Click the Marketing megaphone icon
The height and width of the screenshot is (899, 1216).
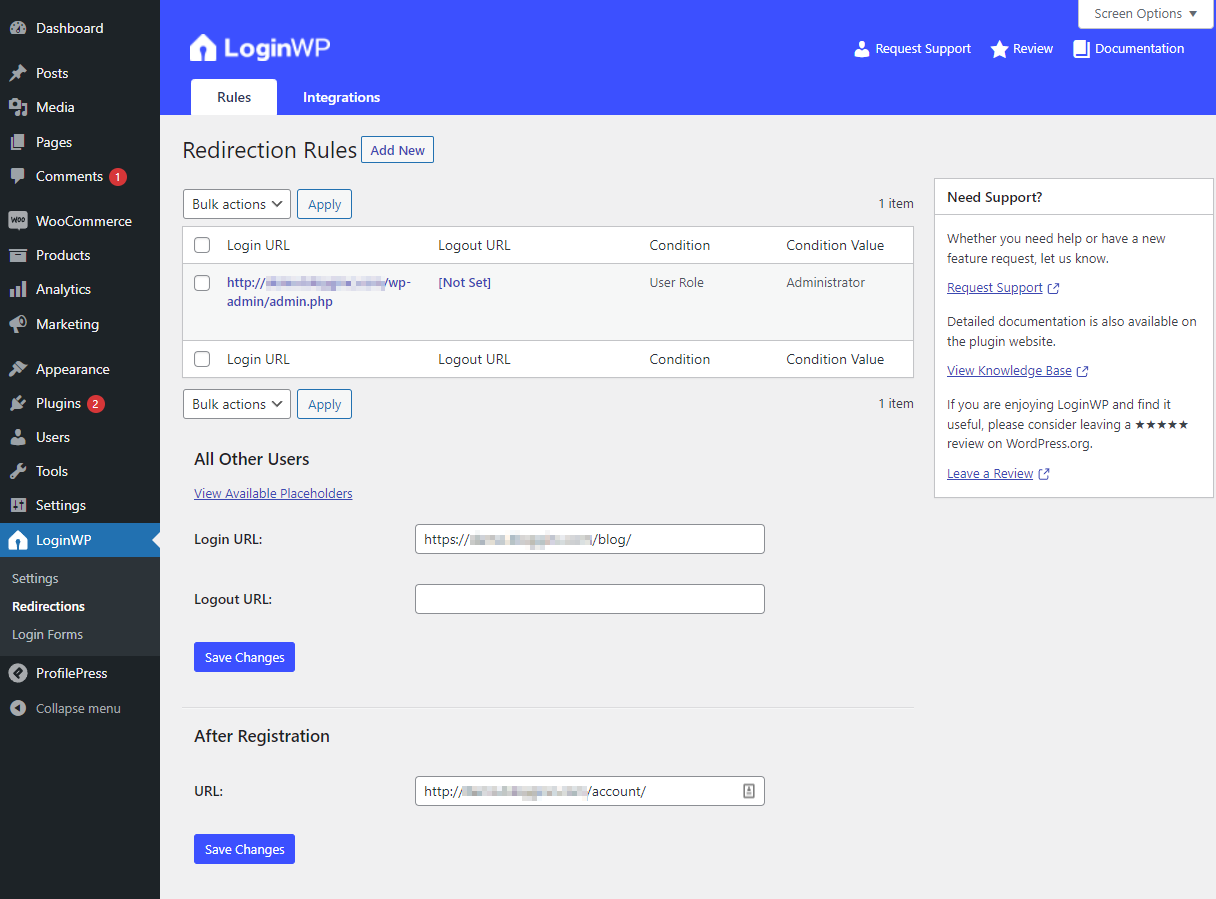[18, 324]
